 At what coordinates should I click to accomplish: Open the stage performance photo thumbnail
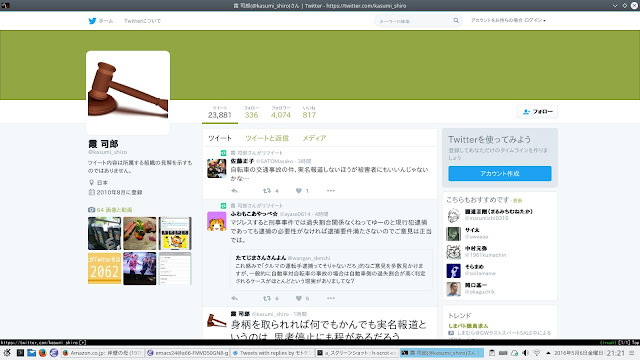(140, 269)
